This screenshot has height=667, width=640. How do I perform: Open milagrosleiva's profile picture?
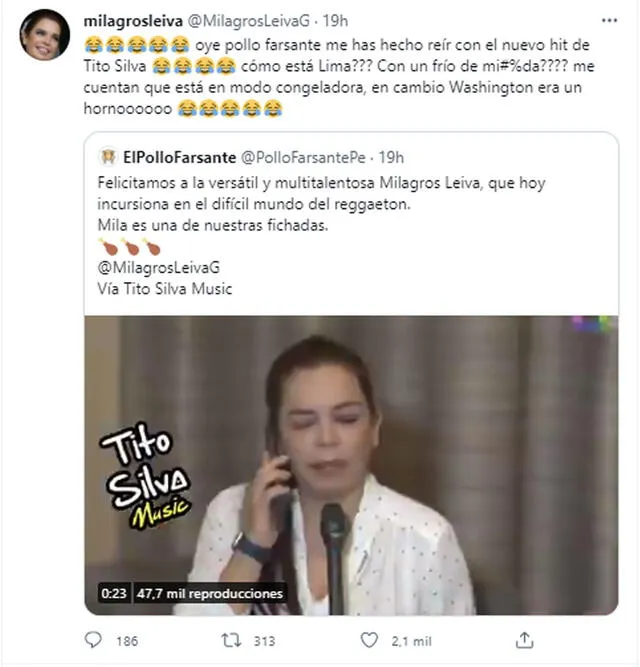(45, 35)
